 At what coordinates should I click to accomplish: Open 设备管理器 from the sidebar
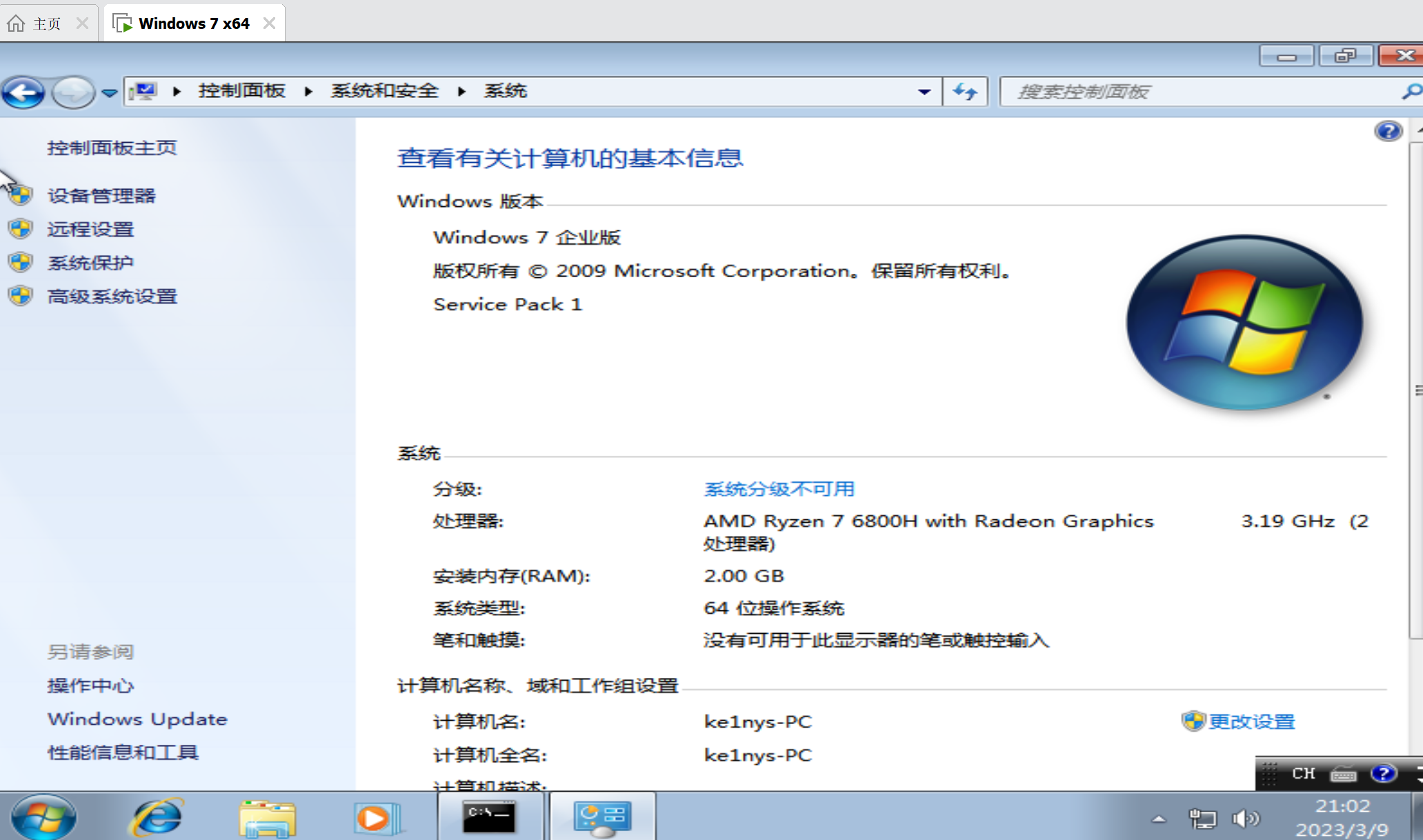[101, 196]
